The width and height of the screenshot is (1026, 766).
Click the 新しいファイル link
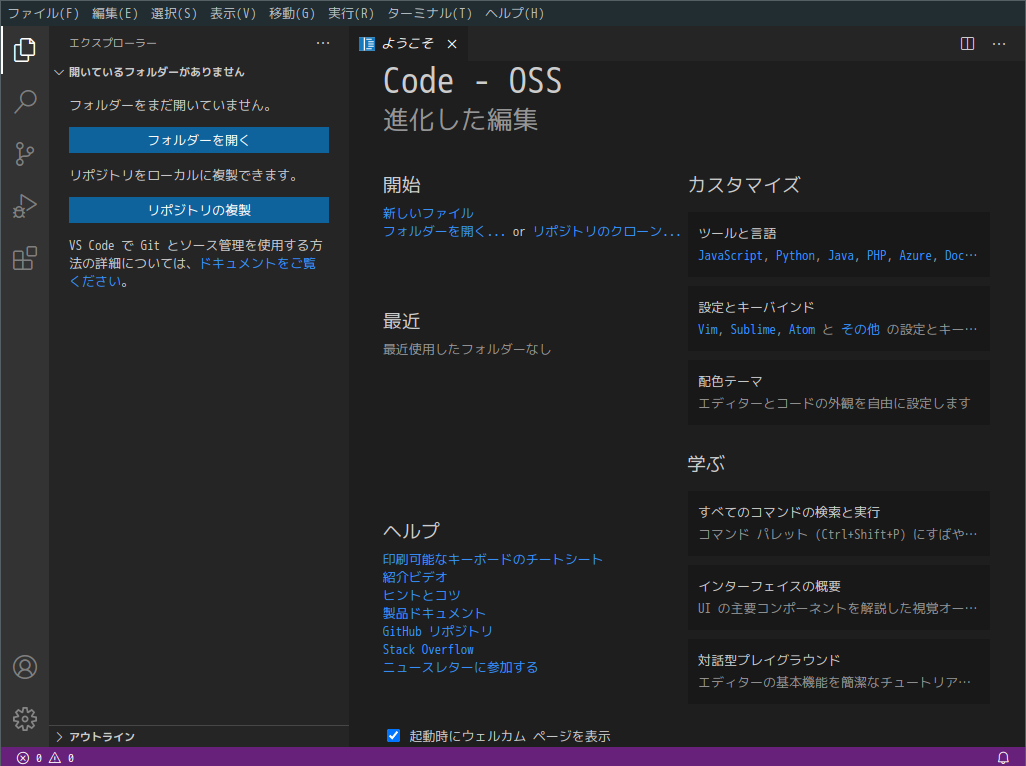pyautogui.click(x=428, y=213)
